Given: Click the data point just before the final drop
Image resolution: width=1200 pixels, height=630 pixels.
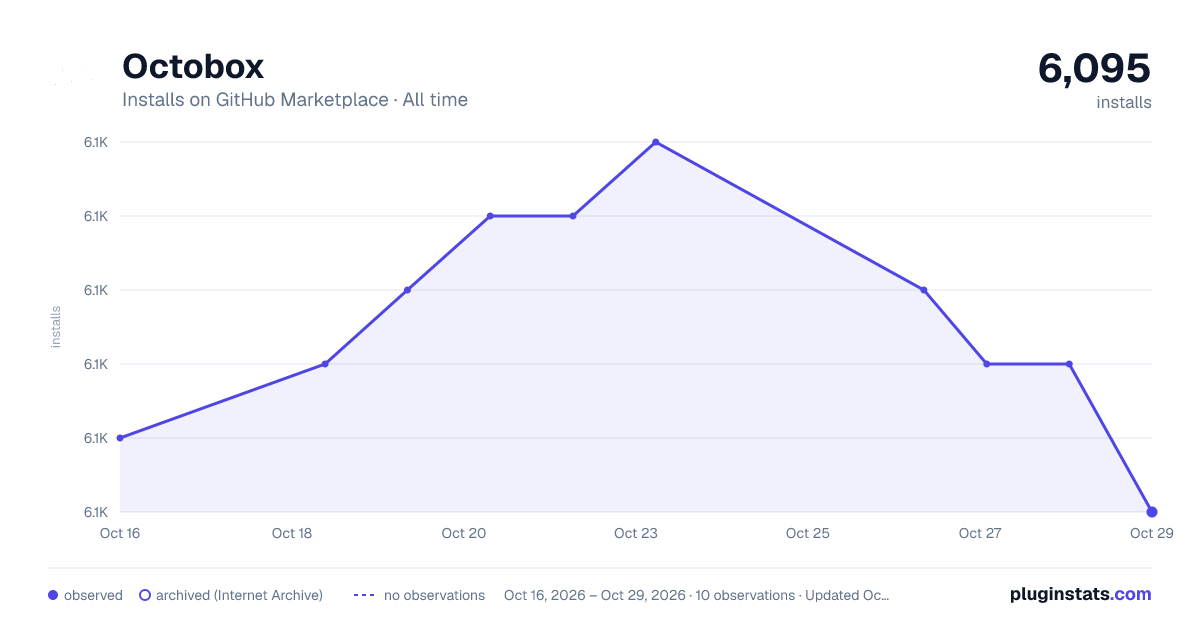Looking at the screenshot, I should coord(1069,364).
